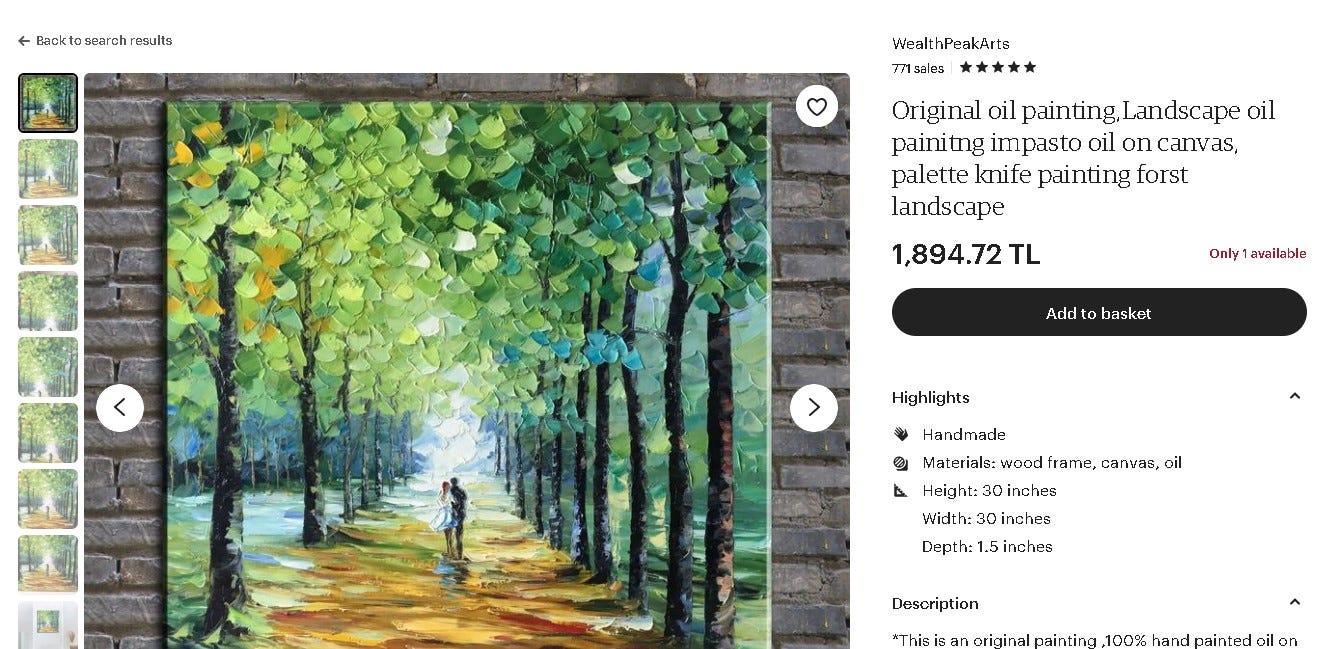Collapse the Highlights section chevron
The width and height of the screenshot is (1327, 649).
tap(1295, 397)
